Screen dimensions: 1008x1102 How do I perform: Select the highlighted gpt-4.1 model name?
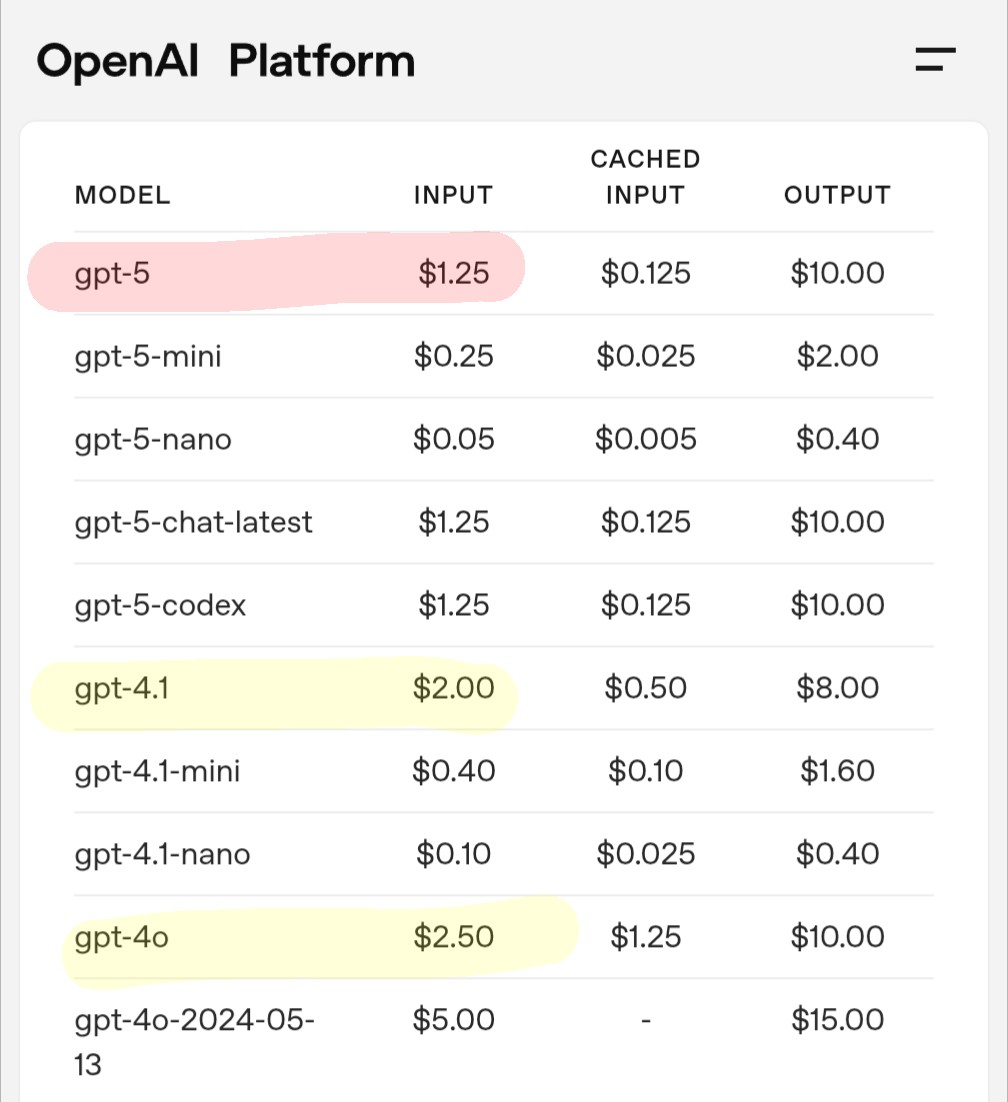[x=122, y=688]
